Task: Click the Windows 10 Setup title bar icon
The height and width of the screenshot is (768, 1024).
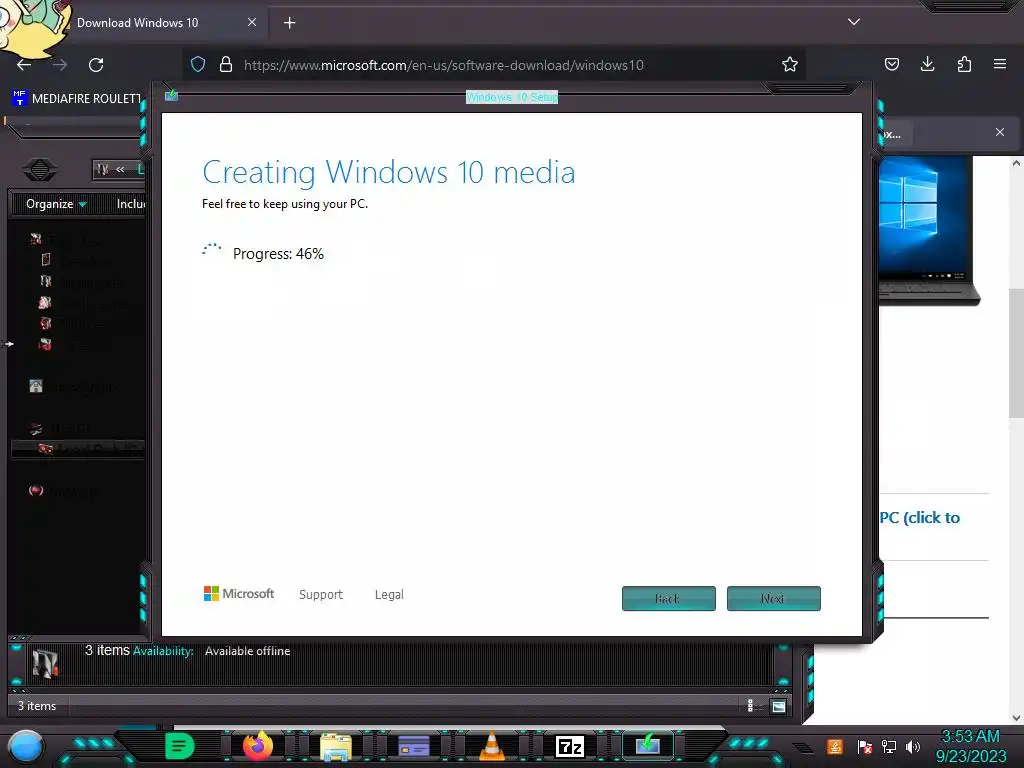Action: (172, 96)
